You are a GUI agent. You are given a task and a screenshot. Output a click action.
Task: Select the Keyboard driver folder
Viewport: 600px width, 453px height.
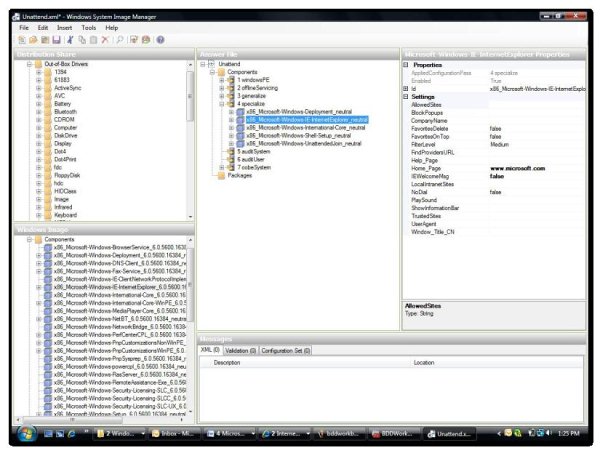point(65,215)
